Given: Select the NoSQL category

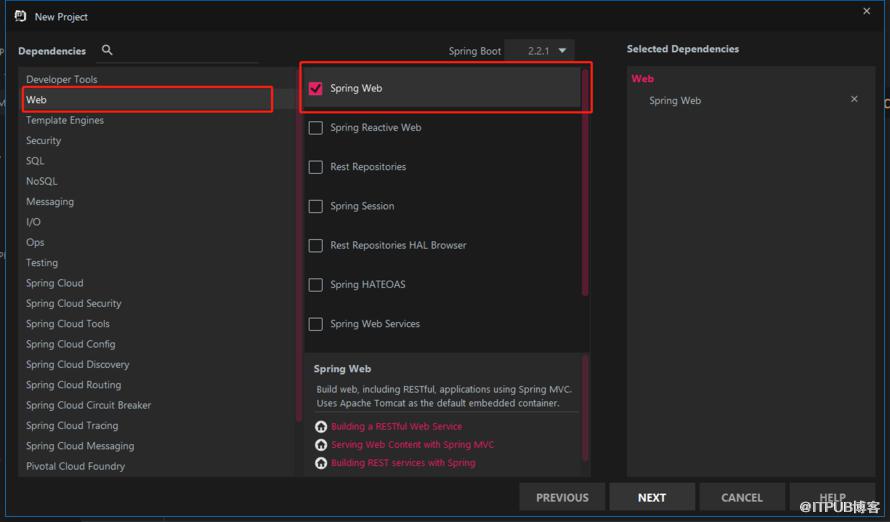Looking at the screenshot, I should click(158, 182).
